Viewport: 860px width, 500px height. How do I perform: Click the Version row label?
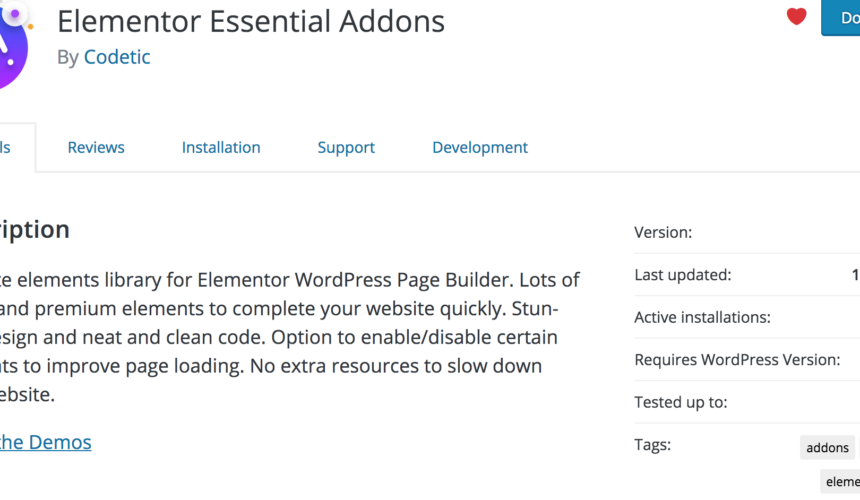[663, 232]
